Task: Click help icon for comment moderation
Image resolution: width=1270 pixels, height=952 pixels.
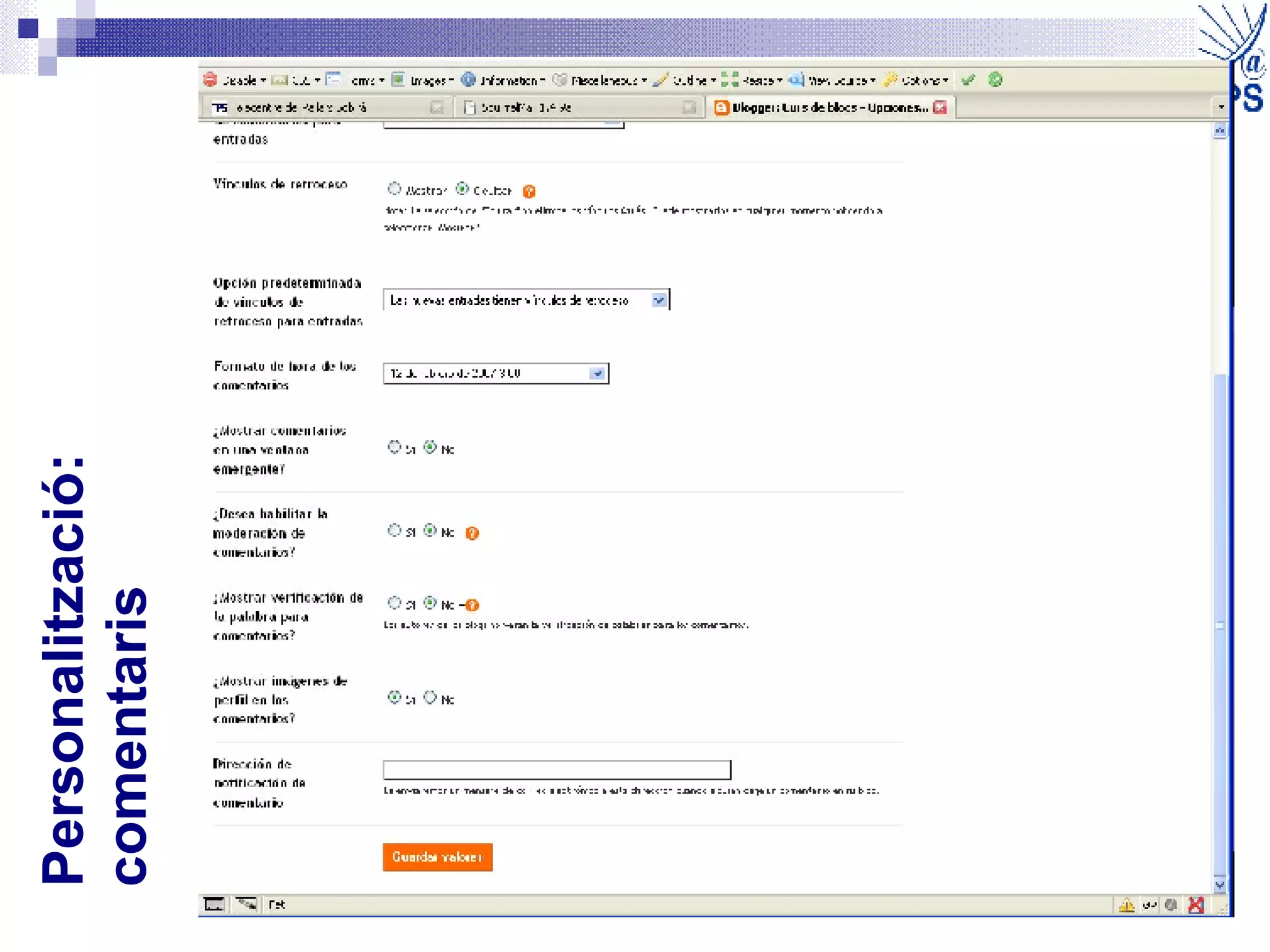Action: tap(473, 533)
